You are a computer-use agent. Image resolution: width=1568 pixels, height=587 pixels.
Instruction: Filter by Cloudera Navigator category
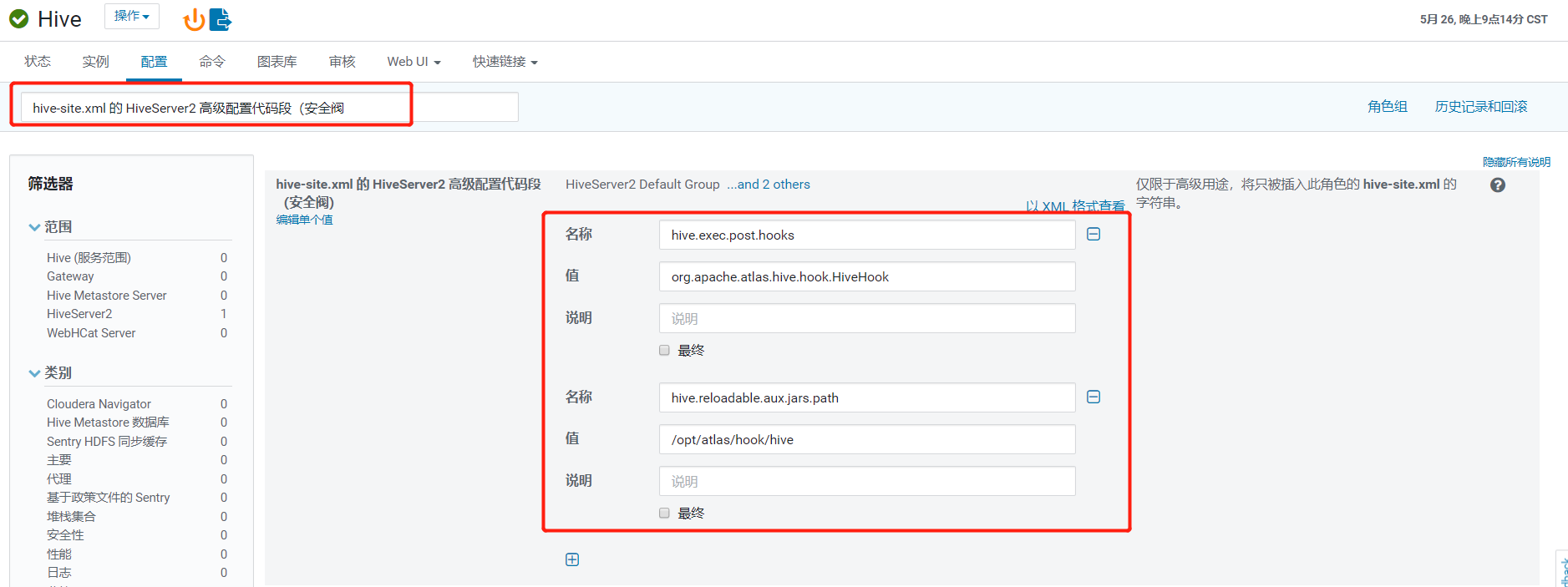click(99, 404)
